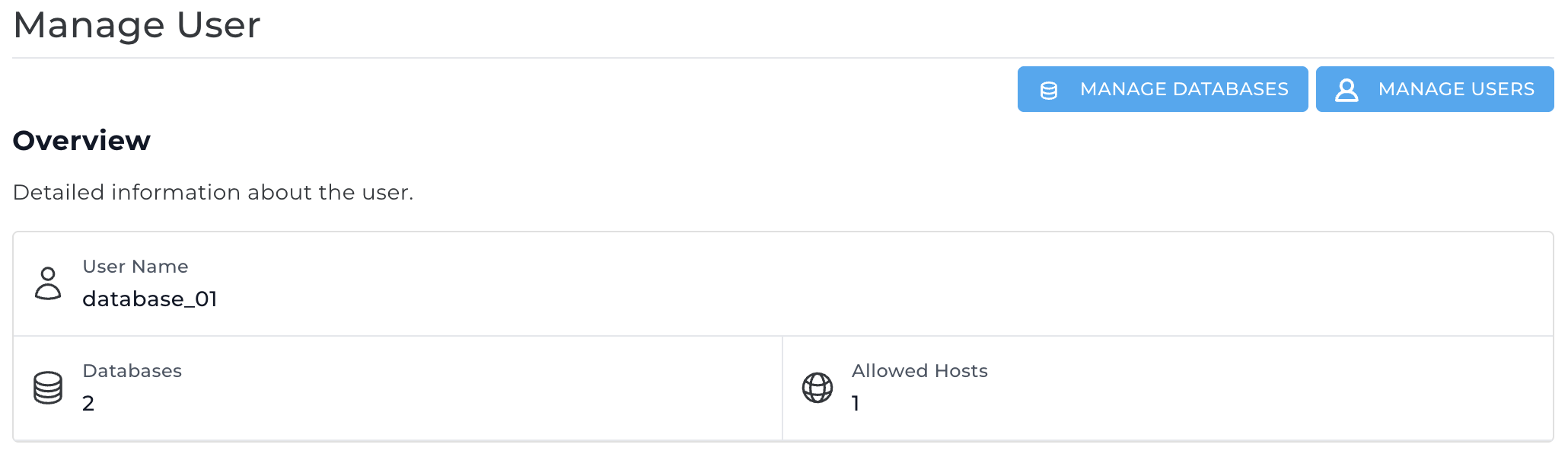
Task: Click the User Name field label
Action: 135,267
